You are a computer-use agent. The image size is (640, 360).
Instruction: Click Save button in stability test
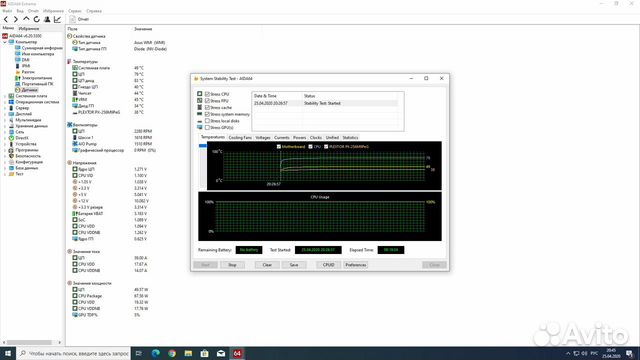(294, 265)
